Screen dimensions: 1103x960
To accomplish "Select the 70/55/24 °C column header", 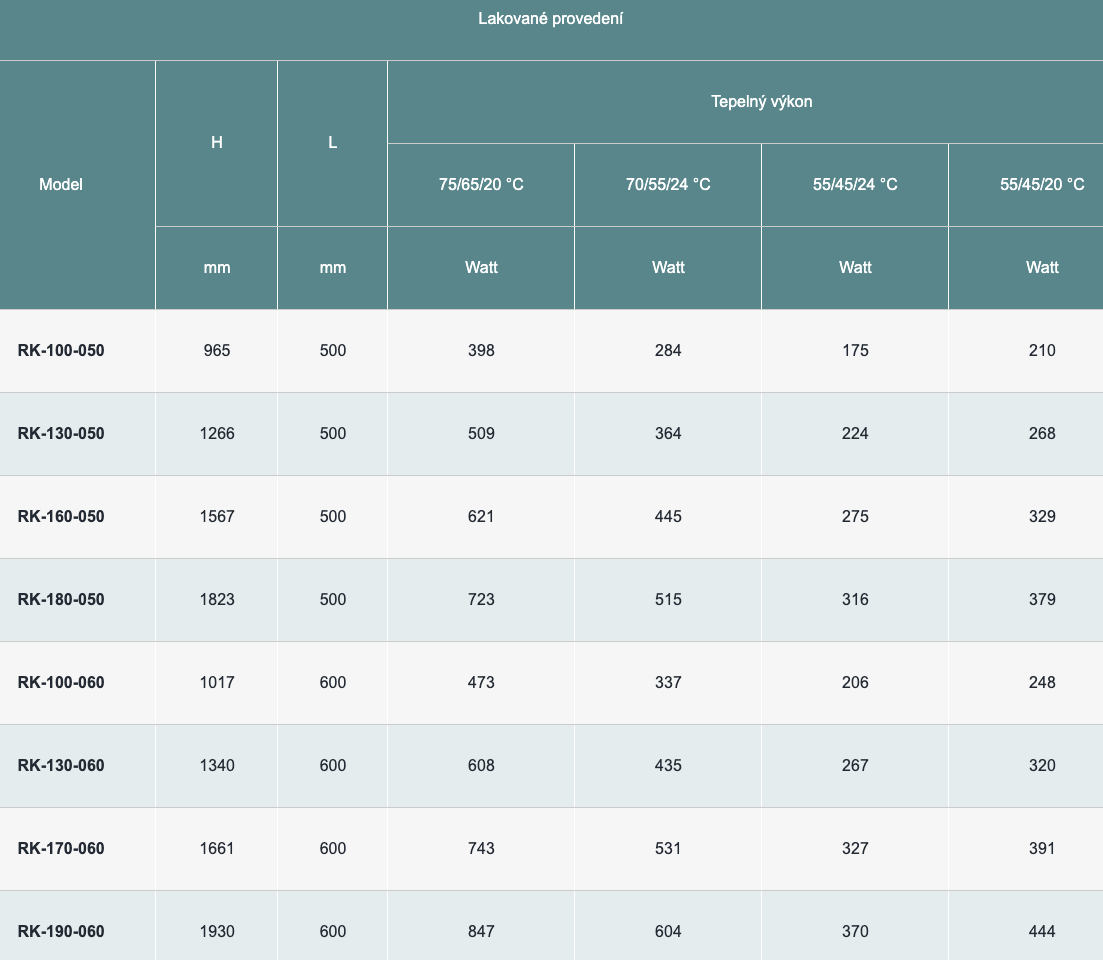I will click(668, 184).
